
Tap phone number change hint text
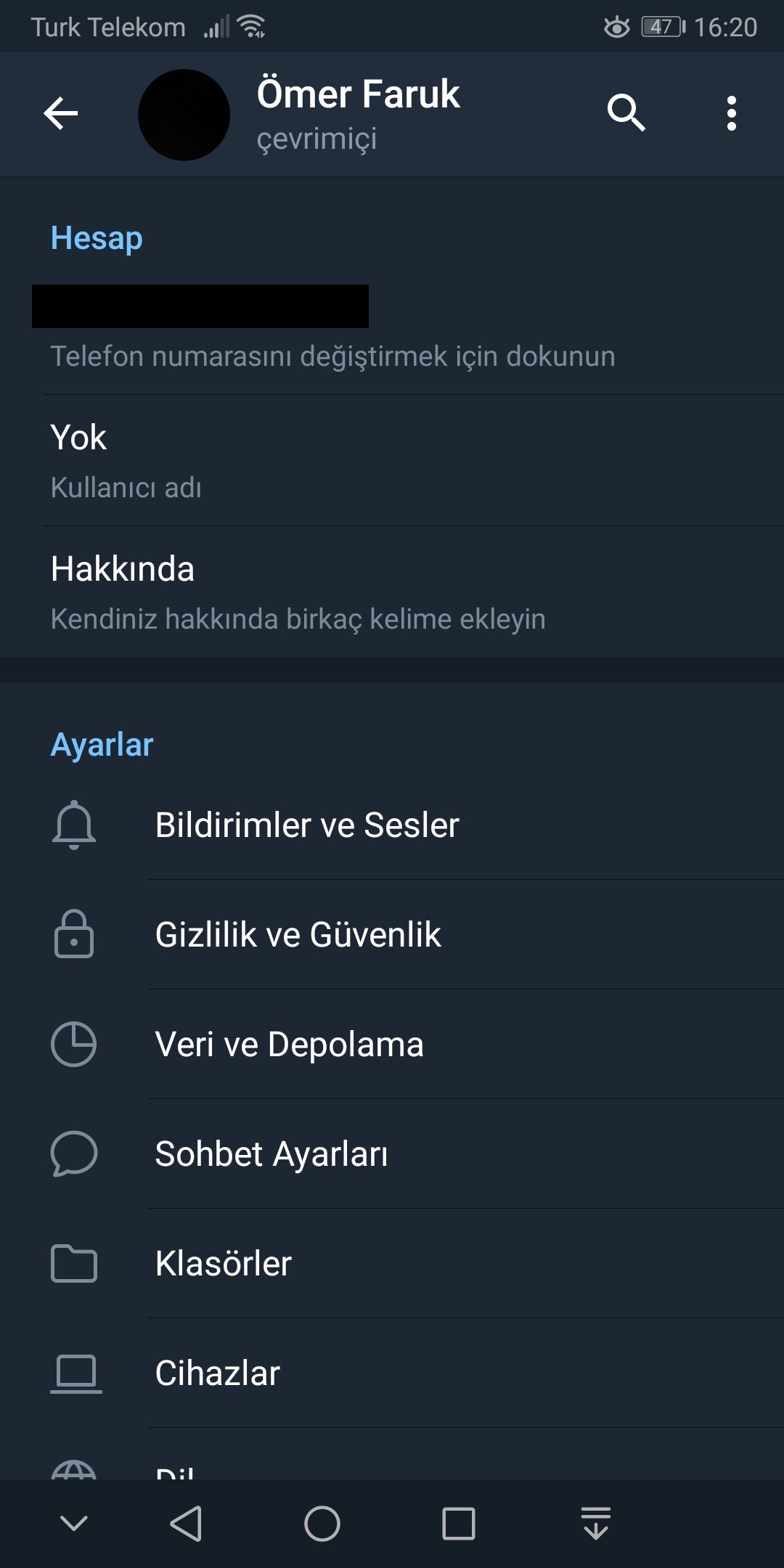tap(332, 356)
